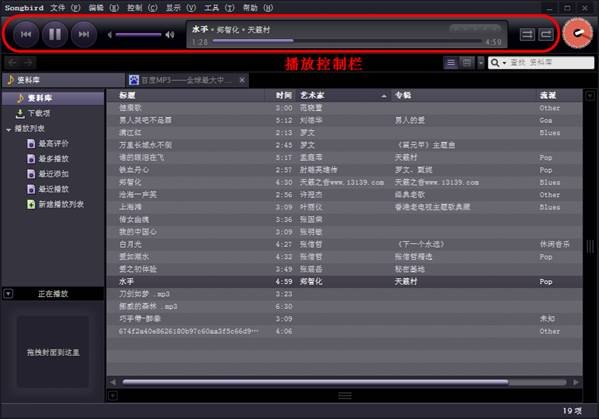Click the album cover drop area
599x419 pixels.
tap(53, 352)
